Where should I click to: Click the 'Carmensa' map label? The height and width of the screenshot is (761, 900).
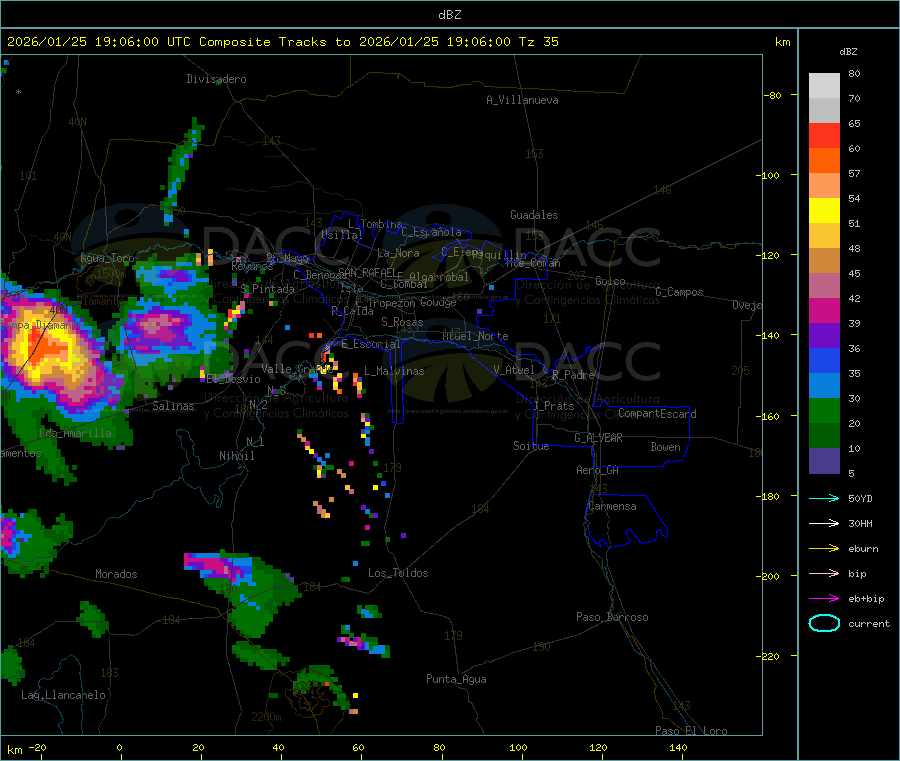click(612, 506)
